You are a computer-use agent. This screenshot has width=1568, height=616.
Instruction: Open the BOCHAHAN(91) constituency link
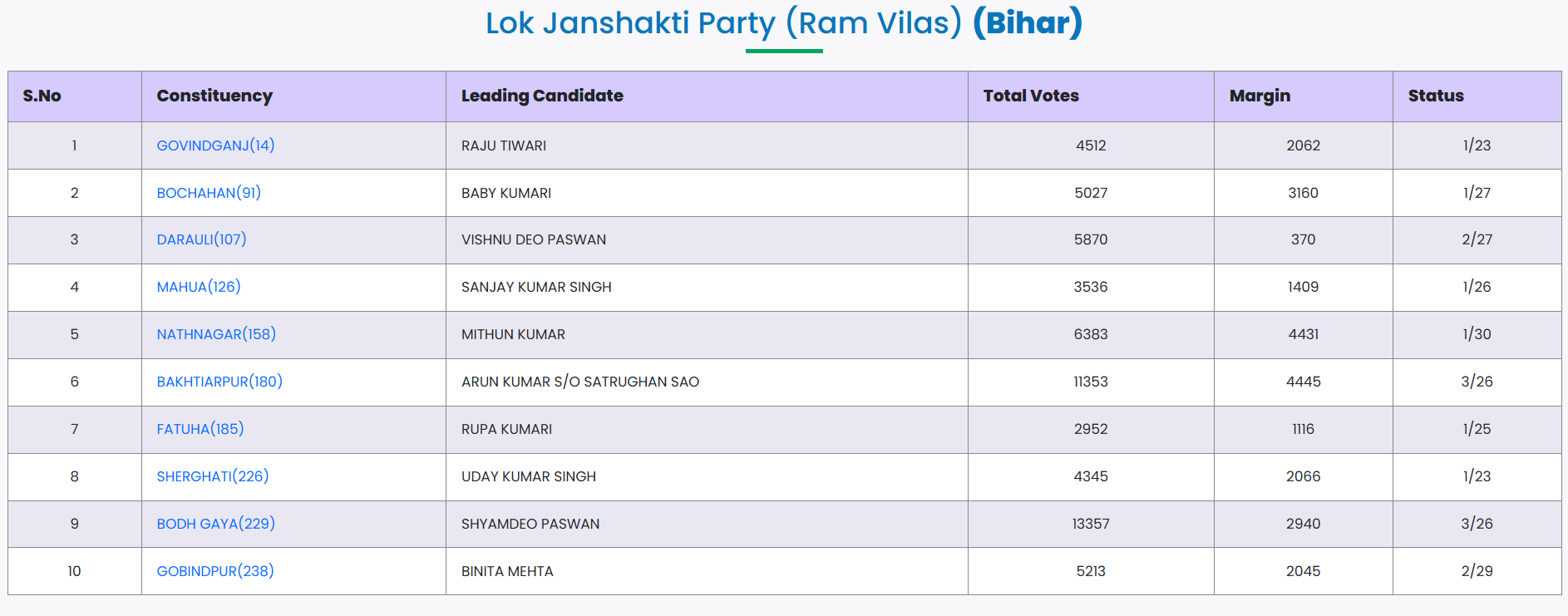coord(209,193)
